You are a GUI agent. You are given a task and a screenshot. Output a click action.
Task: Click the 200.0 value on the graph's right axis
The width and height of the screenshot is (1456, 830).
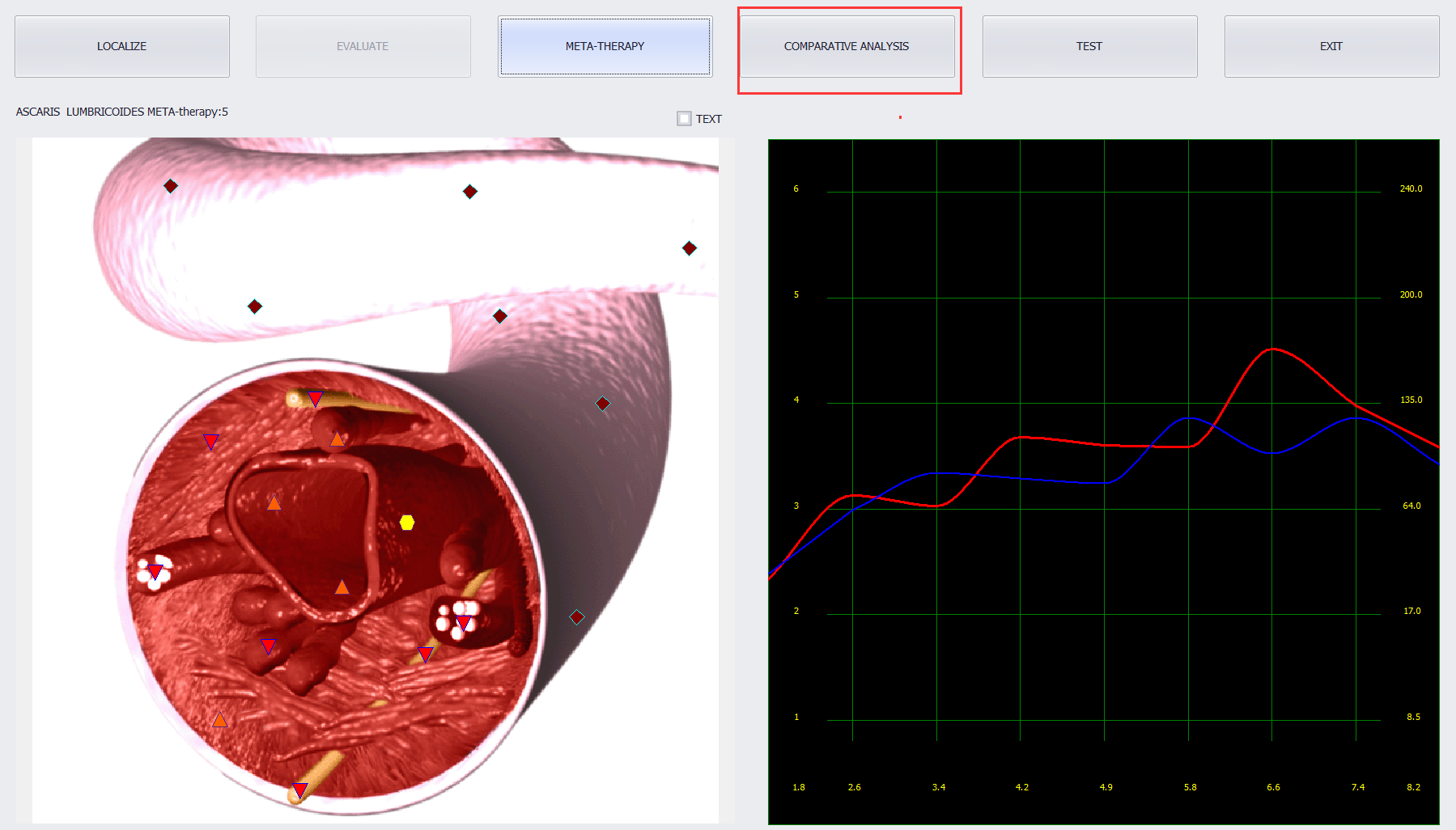[x=1411, y=294]
